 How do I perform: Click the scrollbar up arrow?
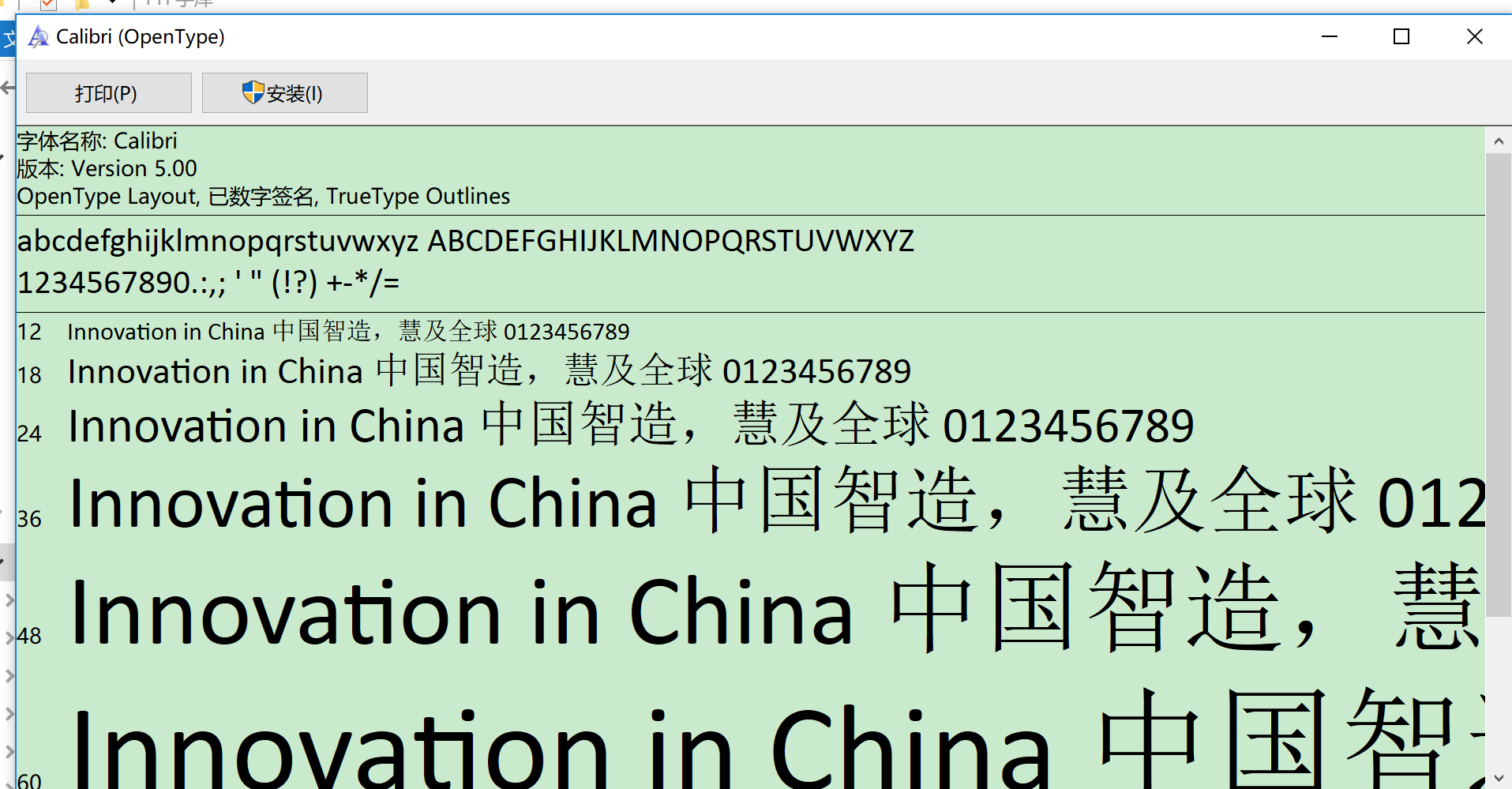1498,141
